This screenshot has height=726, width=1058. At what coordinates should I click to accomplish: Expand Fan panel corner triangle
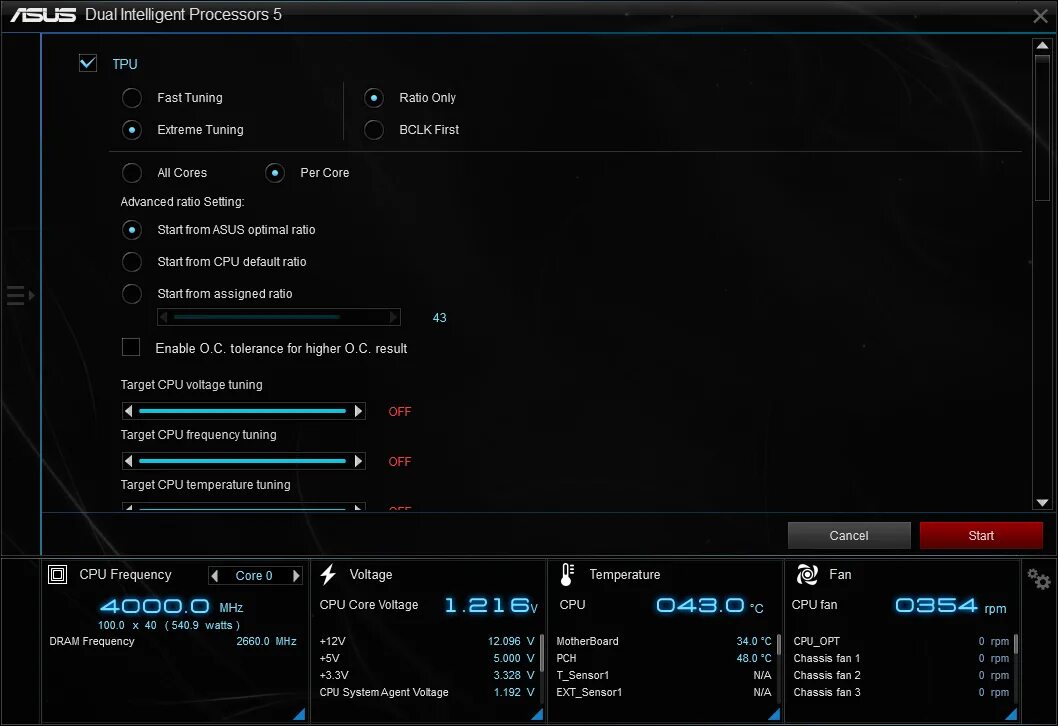point(1011,714)
